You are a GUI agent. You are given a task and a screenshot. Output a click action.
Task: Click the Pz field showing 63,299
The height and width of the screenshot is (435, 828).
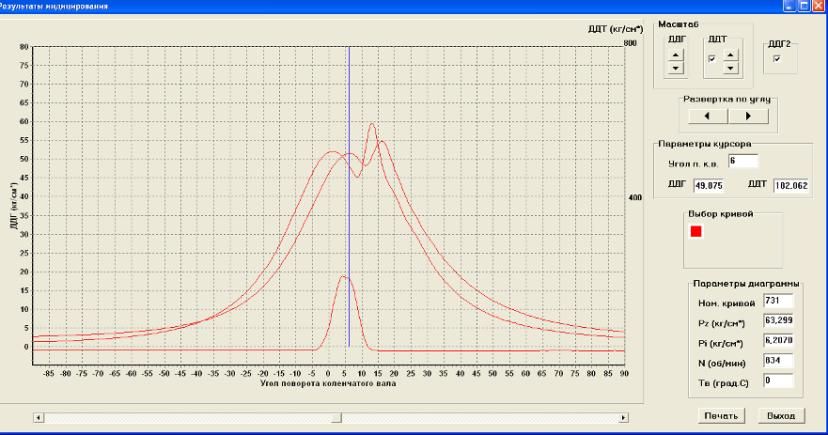778,321
